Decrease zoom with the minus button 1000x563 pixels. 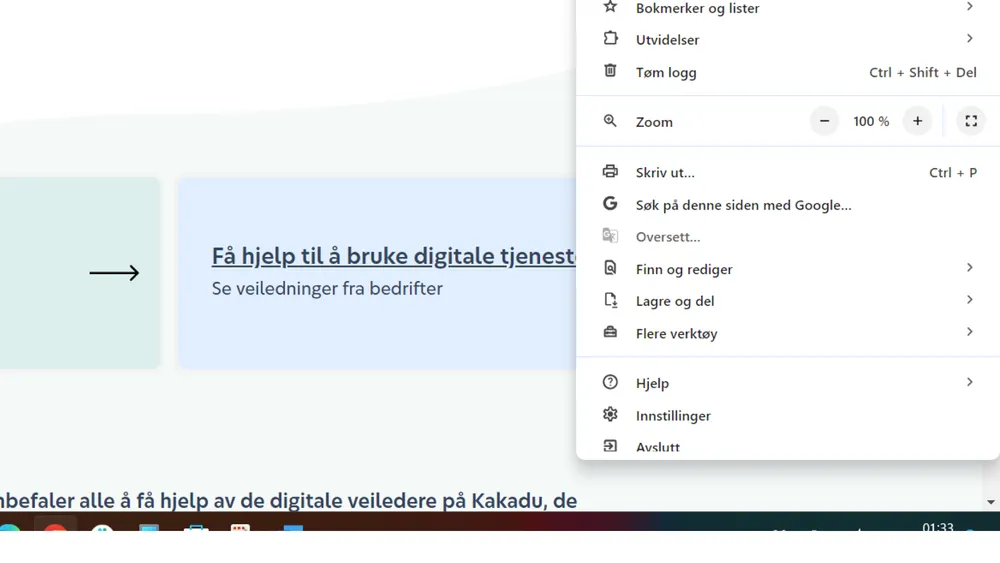(824, 121)
